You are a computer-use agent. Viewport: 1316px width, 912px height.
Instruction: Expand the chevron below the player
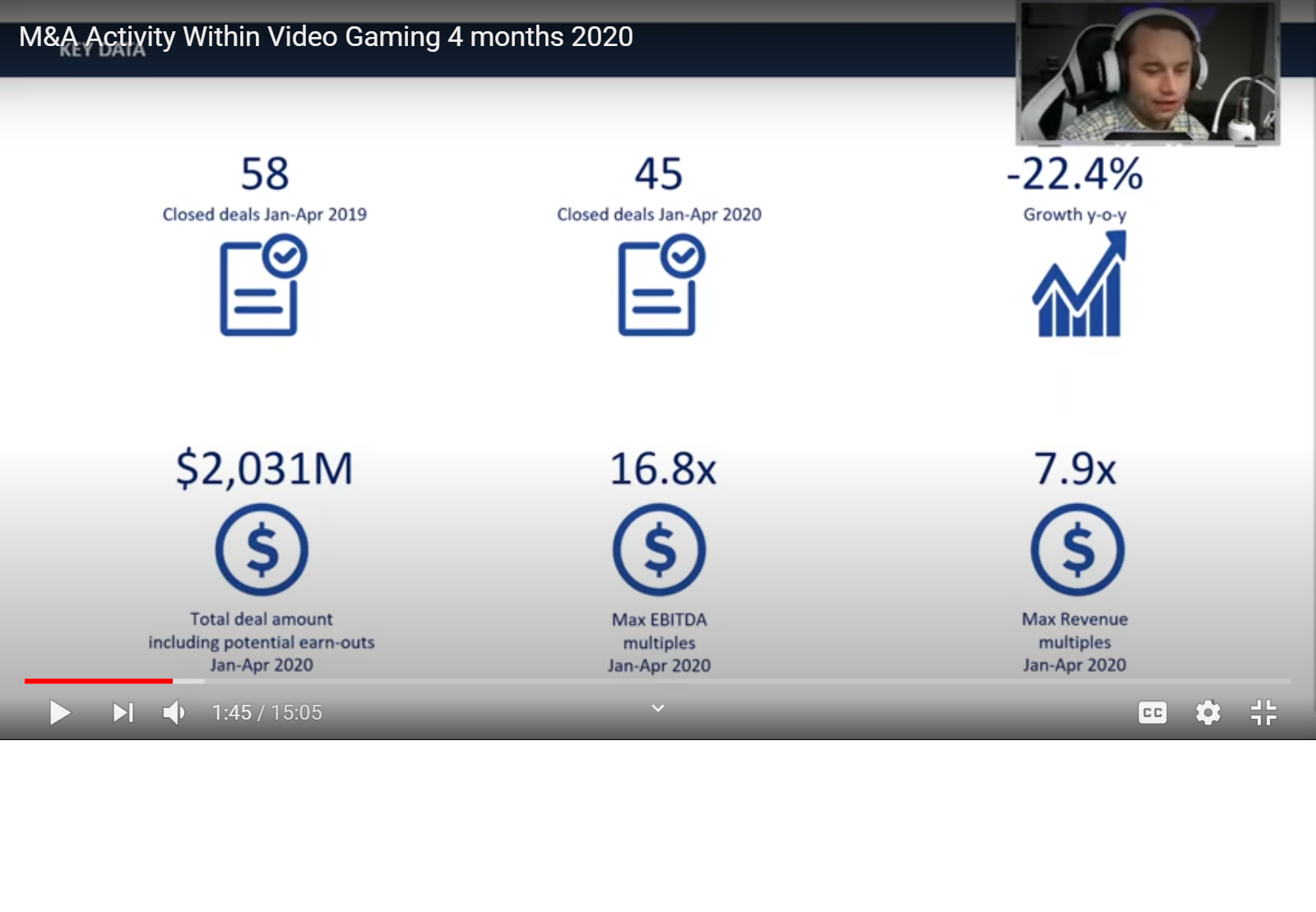point(658,708)
